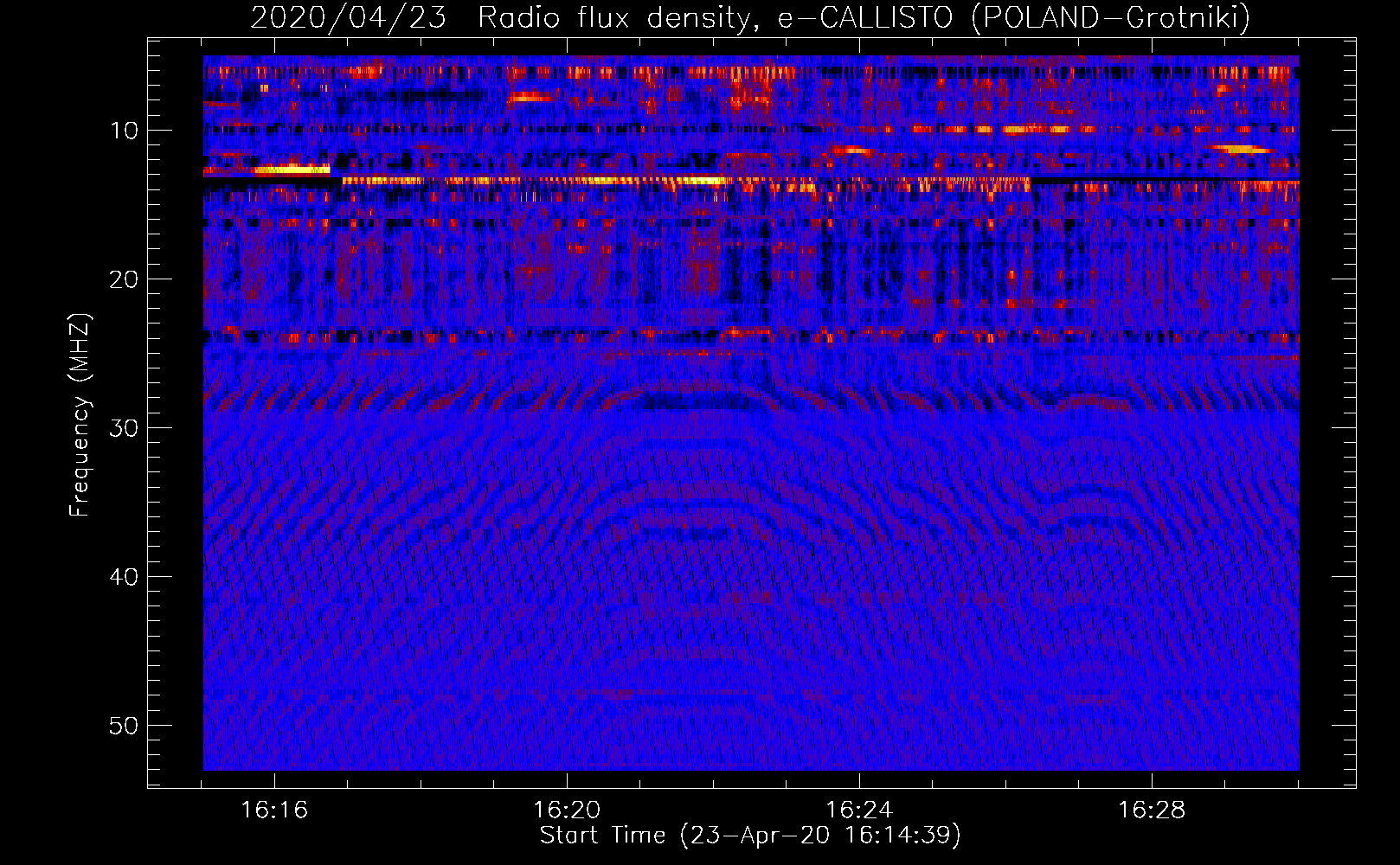Click the 16:16 time tick label

[274, 811]
